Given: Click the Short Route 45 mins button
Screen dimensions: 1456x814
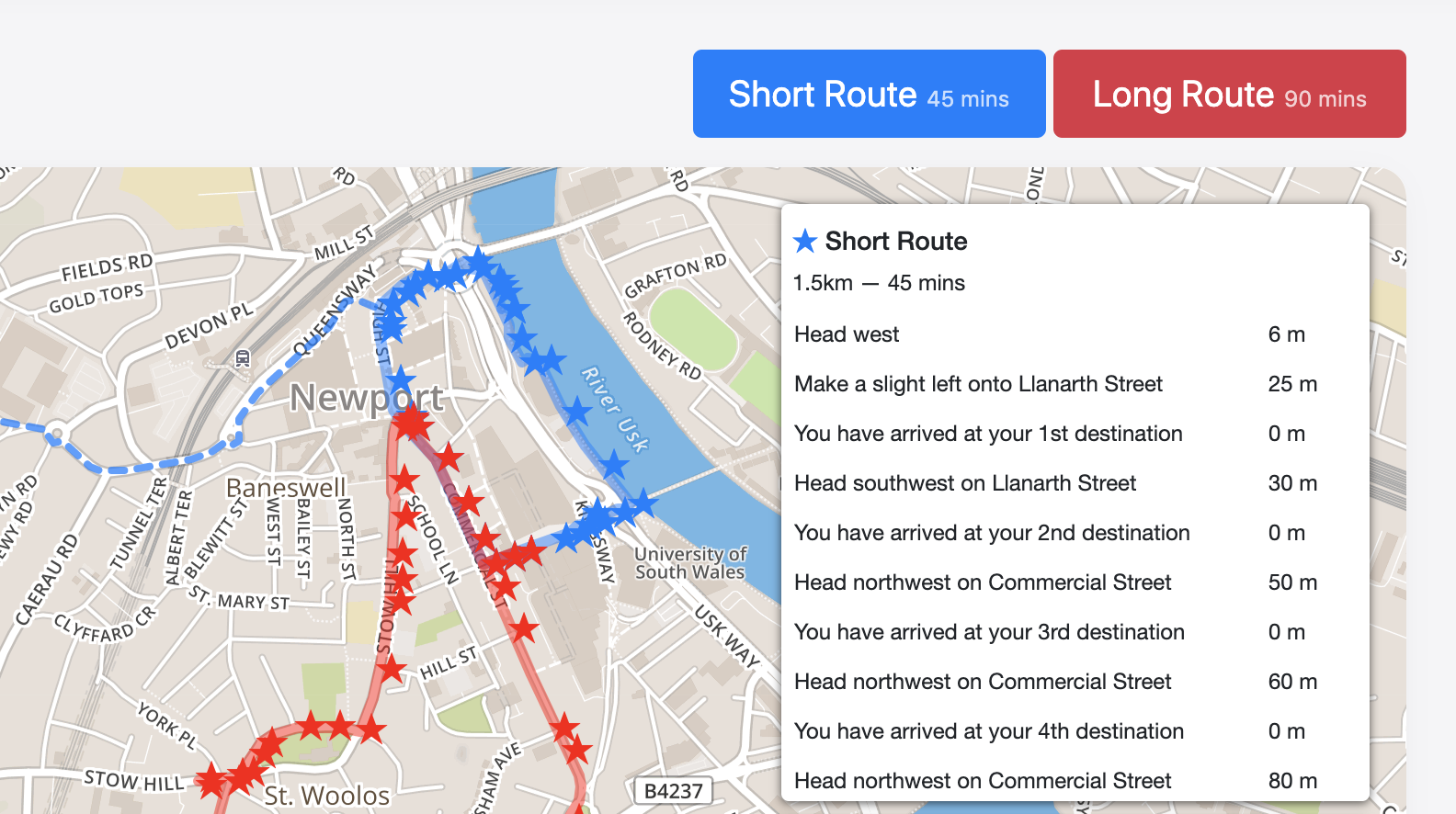Looking at the screenshot, I should (x=869, y=94).
